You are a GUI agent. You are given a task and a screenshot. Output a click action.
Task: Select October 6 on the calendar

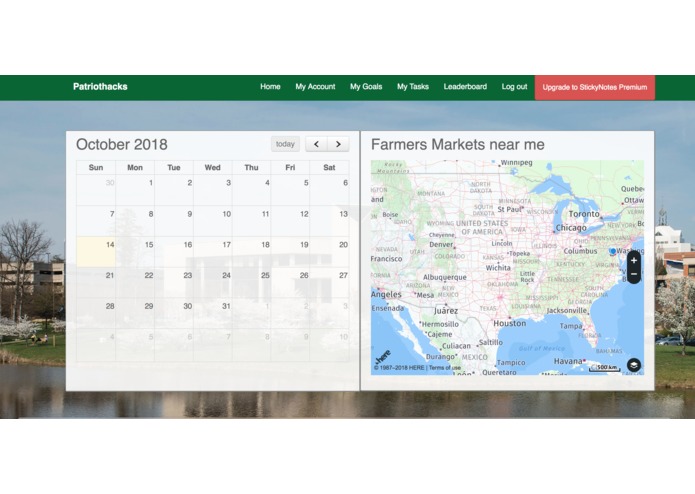329,190
